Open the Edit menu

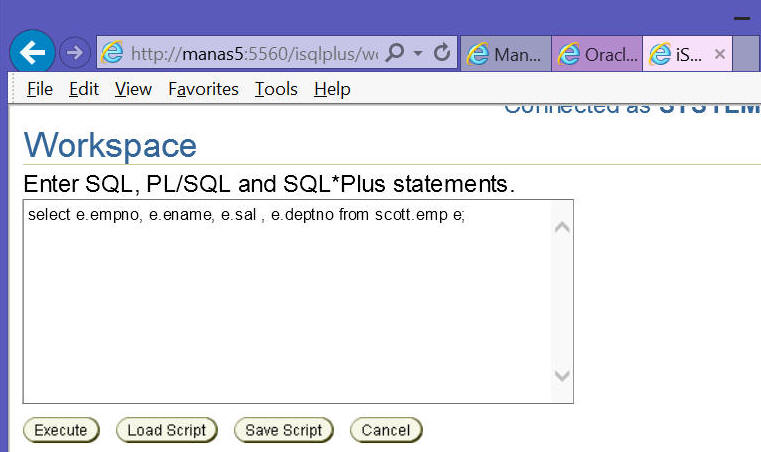click(84, 89)
